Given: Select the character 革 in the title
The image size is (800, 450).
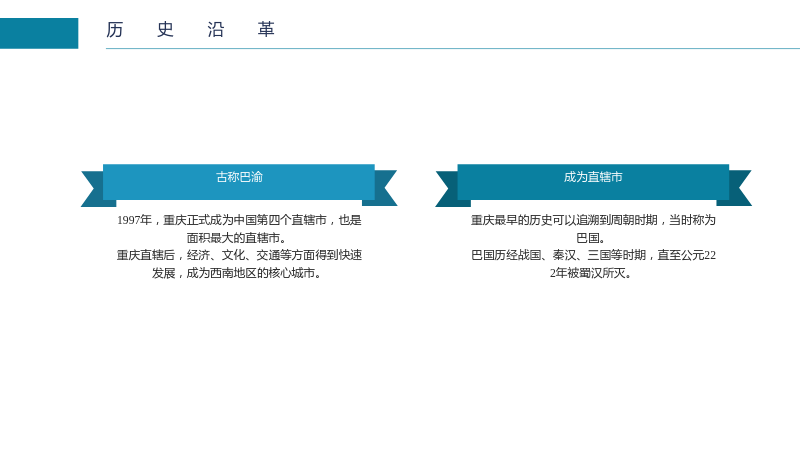Looking at the screenshot, I should click(x=266, y=30).
